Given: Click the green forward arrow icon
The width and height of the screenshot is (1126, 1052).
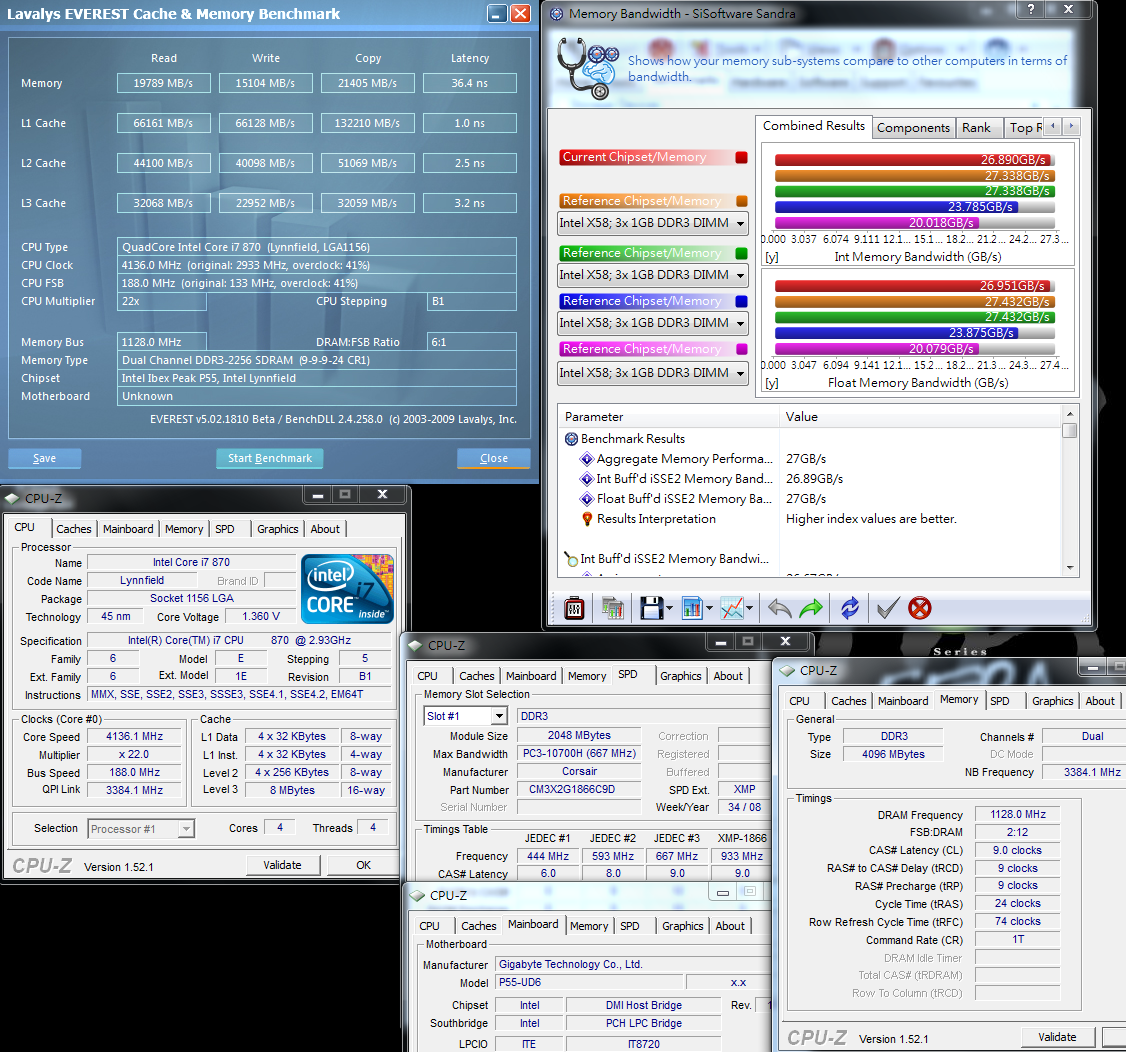Looking at the screenshot, I should (x=811, y=608).
